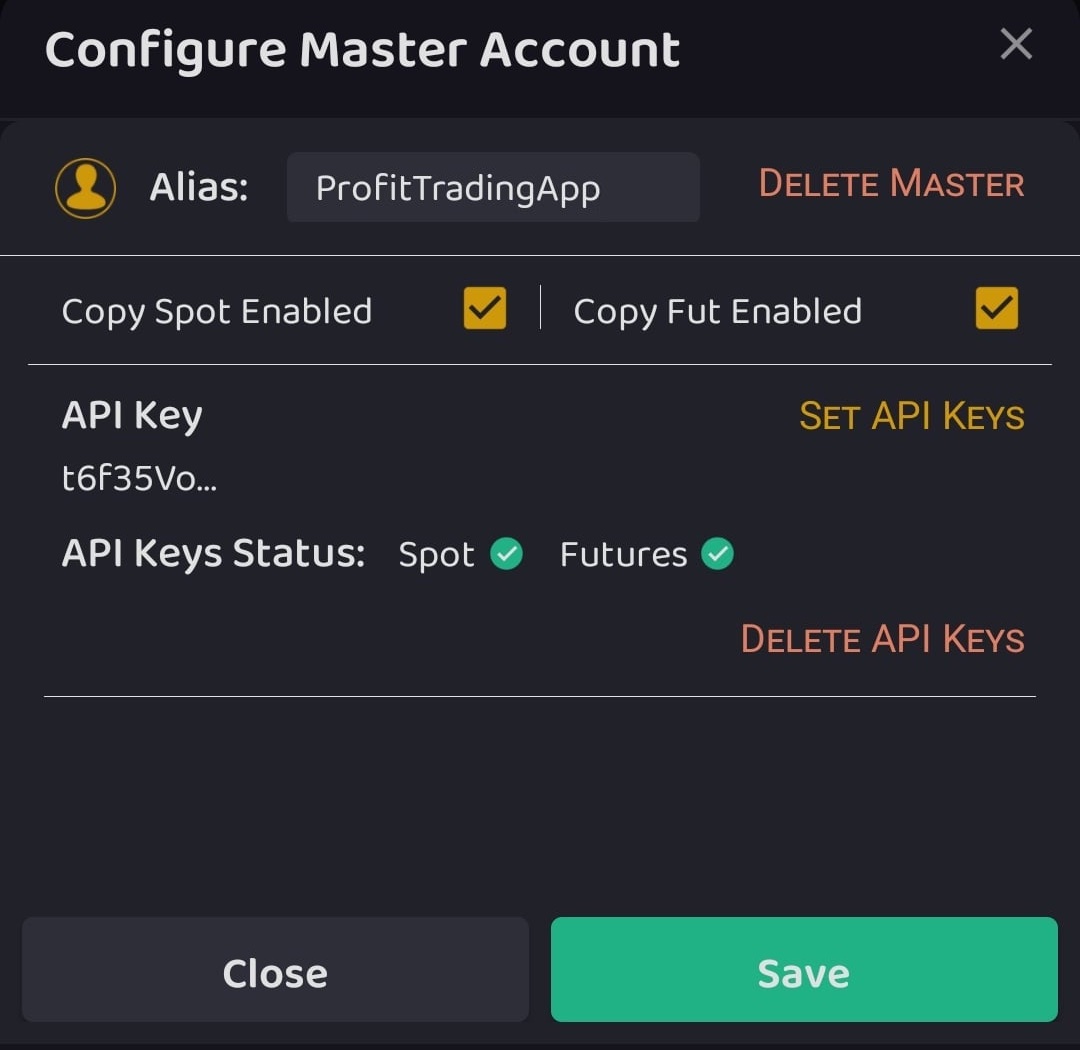Click the grey Close button
Image resolution: width=1080 pixels, height=1050 pixels.
pos(275,971)
